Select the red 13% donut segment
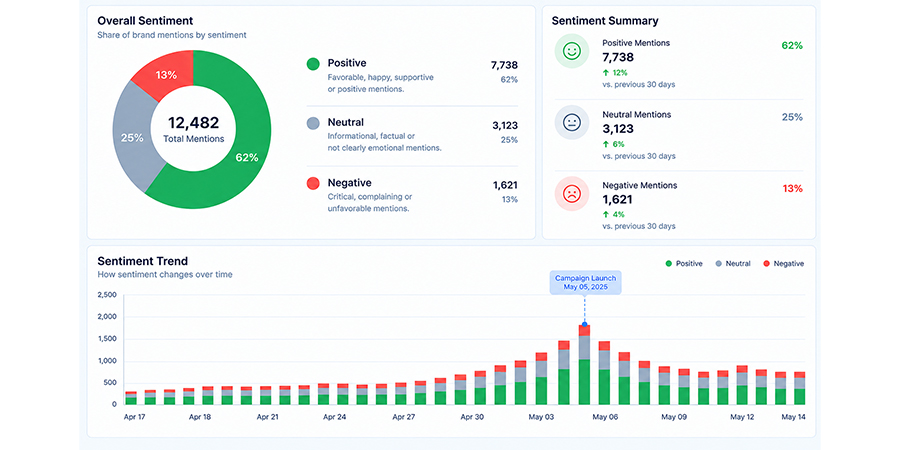This screenshot has height=450, width=900. pos(166,75)
